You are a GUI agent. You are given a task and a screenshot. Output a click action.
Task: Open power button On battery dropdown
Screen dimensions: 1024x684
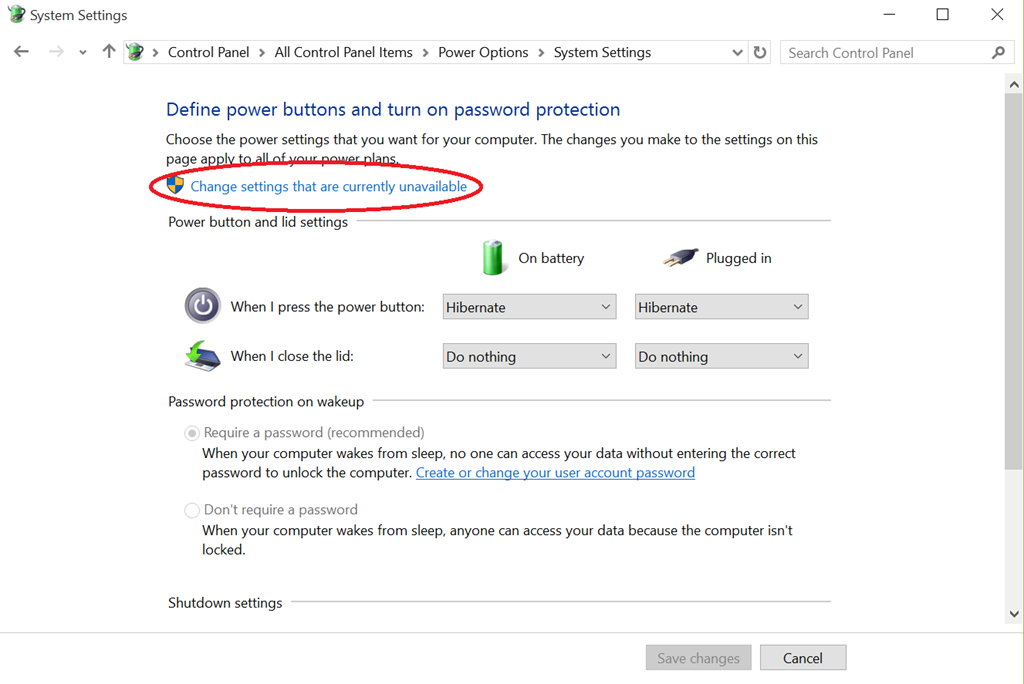pyautogui.click(x=528, y=307)
